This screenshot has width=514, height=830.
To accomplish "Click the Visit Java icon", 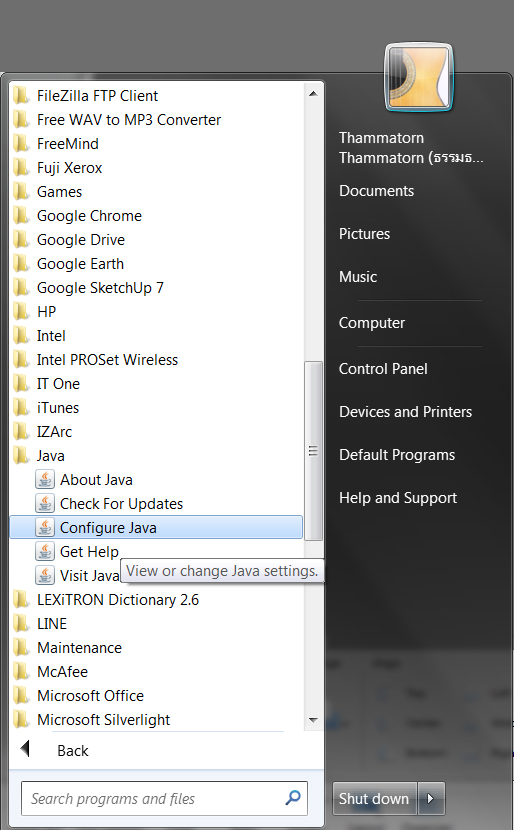I will [45, 575].
